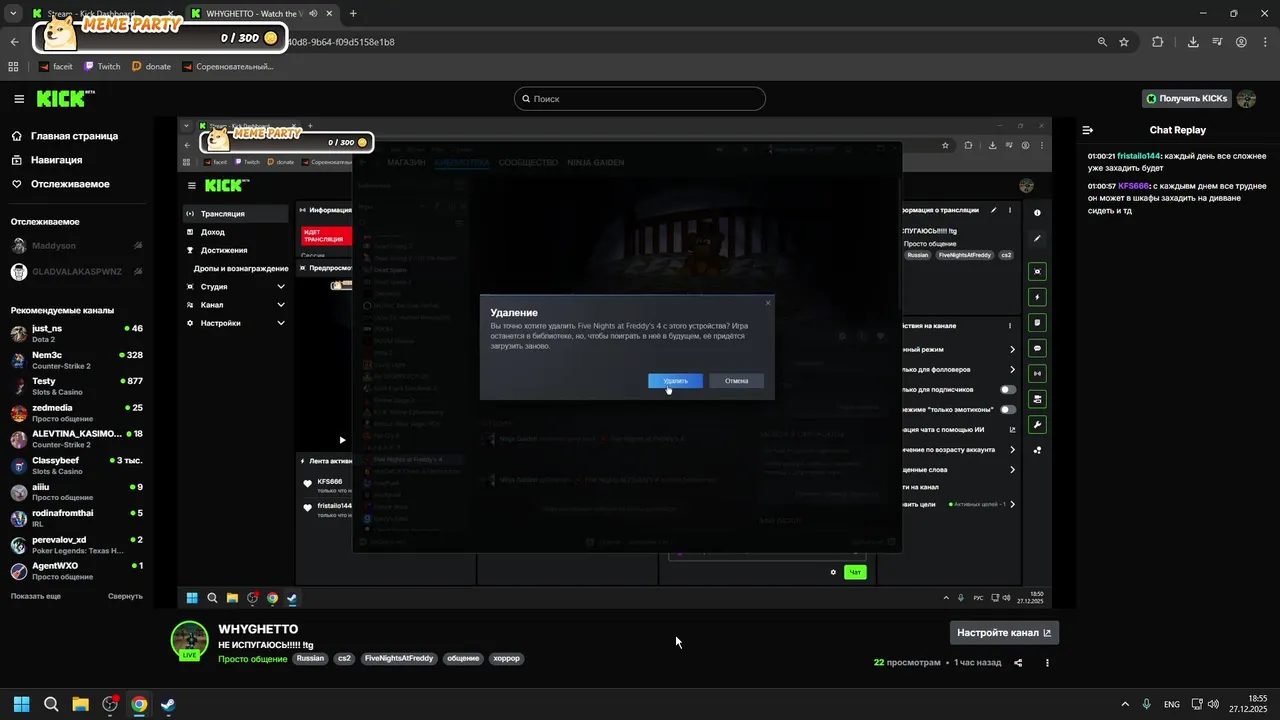Open the Соревновательный bookmark

point(229,66)
